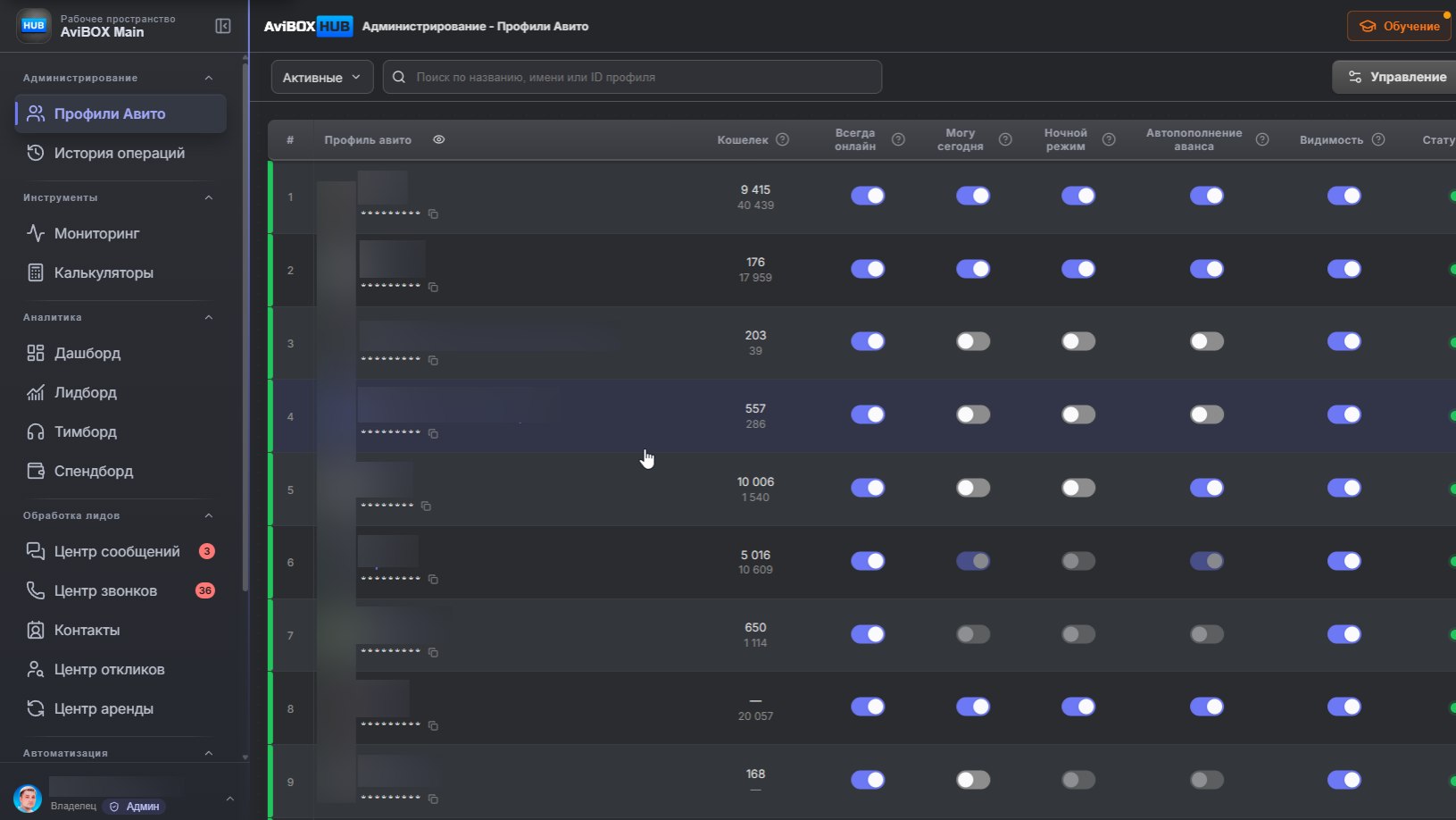Open help icon next to Всегда онлайн
This screenshot has height=820, width=1456.
click(899, 139)
